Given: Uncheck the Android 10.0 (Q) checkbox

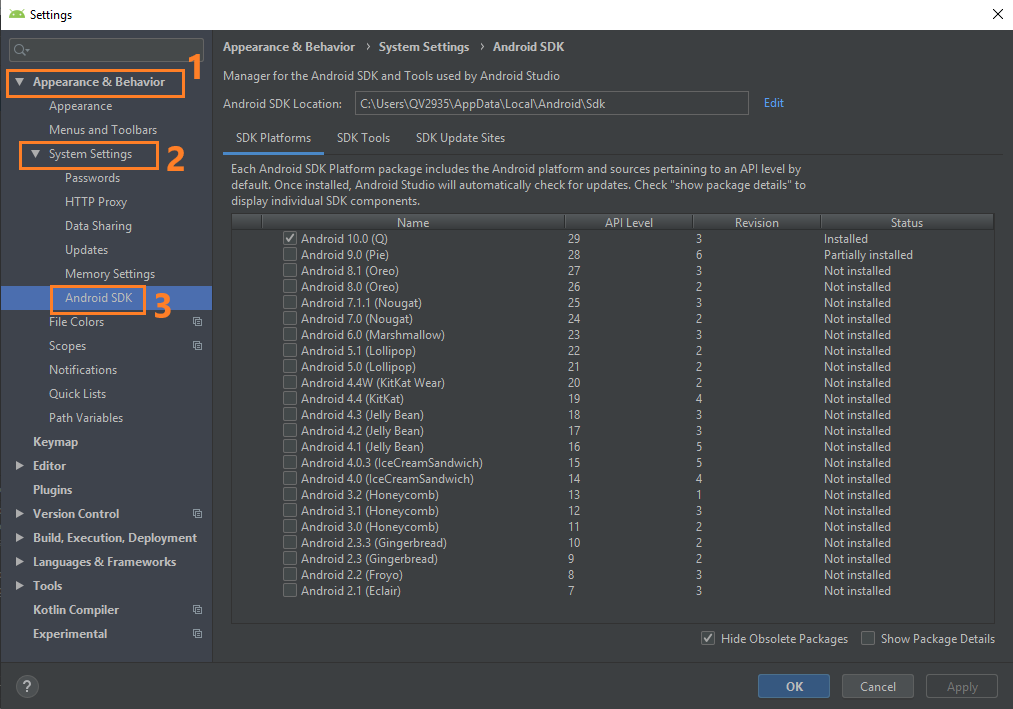Looking at the screenshot, I should point(290,239).
